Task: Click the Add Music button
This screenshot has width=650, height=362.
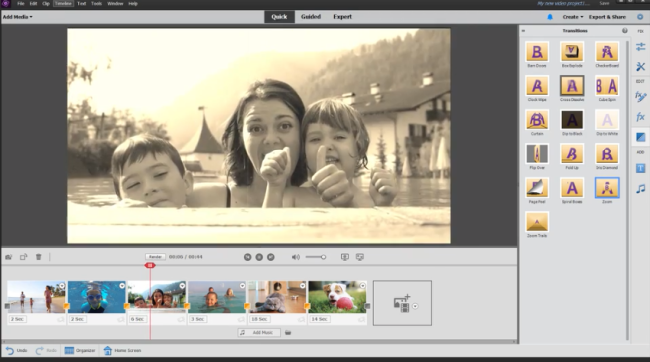Action: tap(260, 333)
